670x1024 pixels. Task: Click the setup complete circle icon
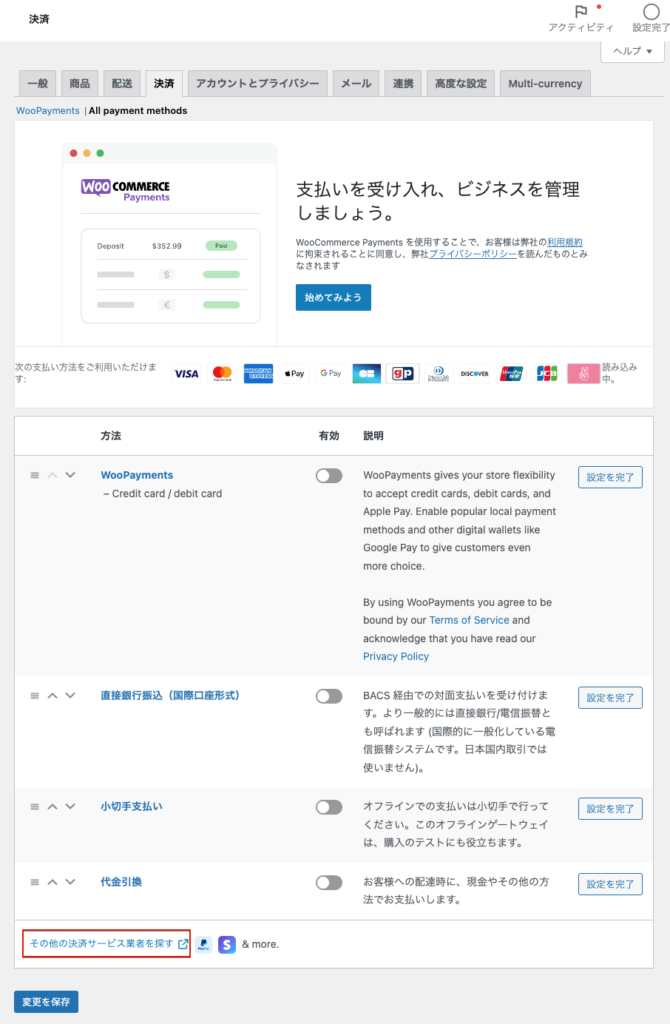tap(651, 11)
